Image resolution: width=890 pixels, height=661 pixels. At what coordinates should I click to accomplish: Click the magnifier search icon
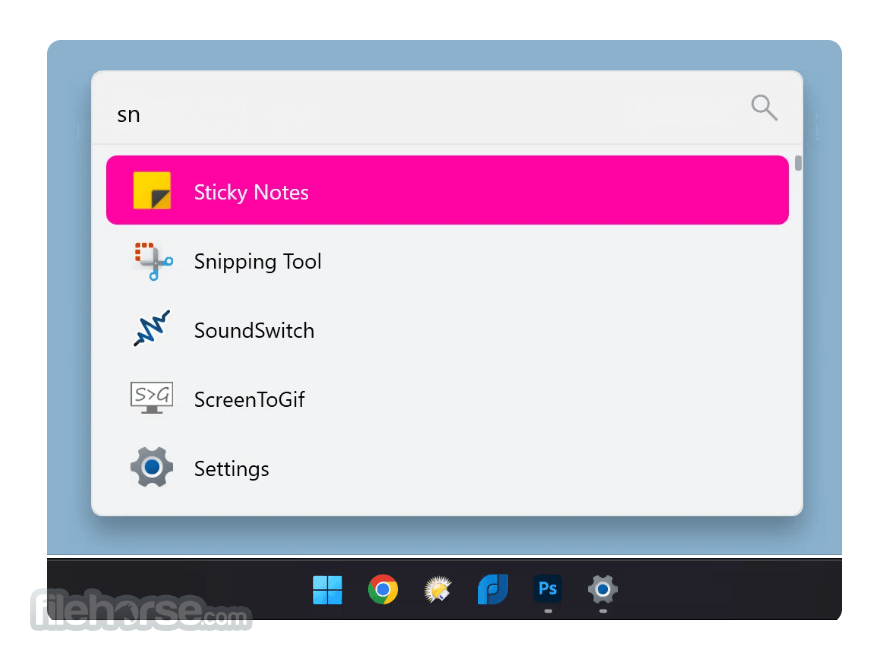pos(764,108)
